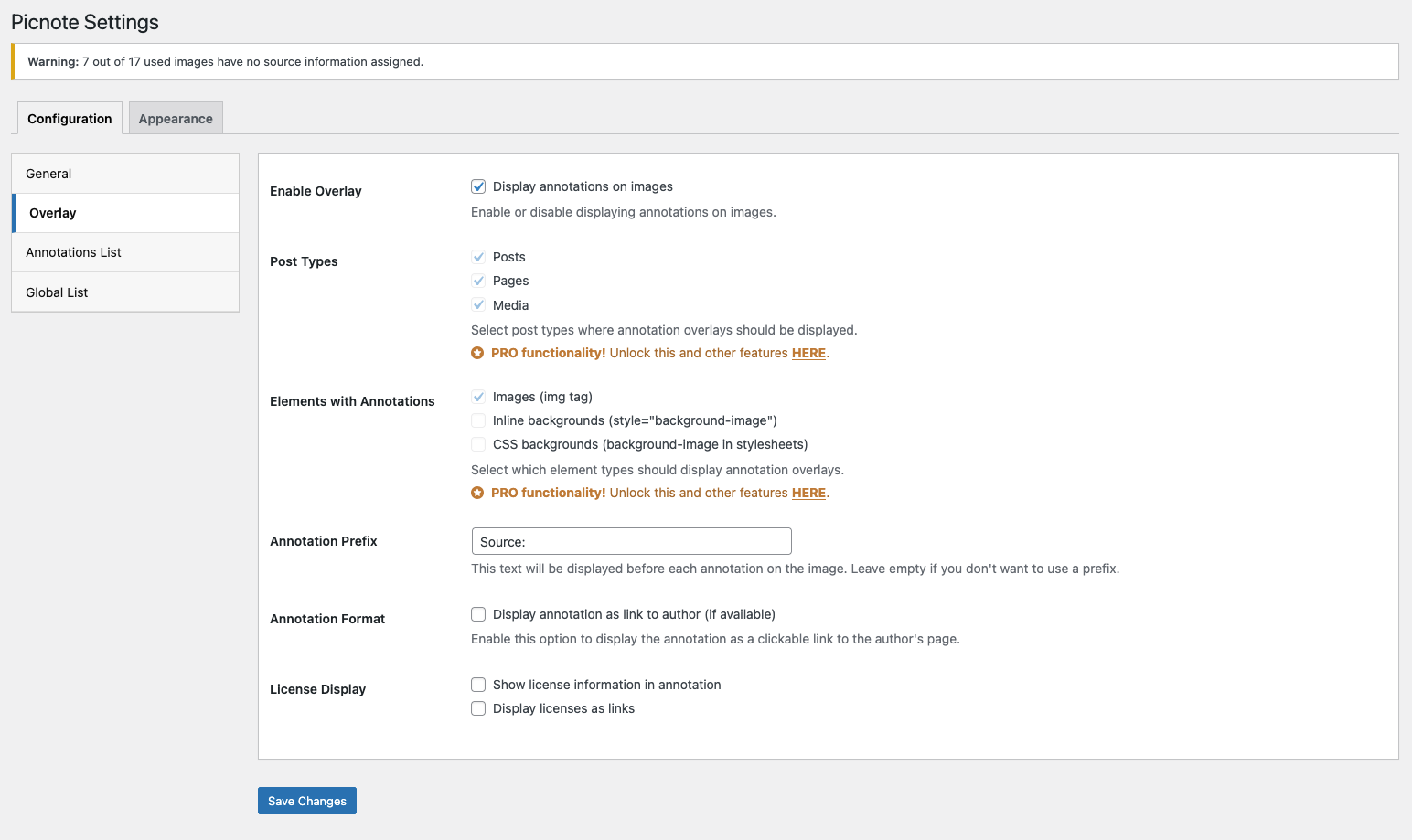The image size is (1412, 840).
Task: Enable CSS backgrounds annotations
Action: click(478, 444)
